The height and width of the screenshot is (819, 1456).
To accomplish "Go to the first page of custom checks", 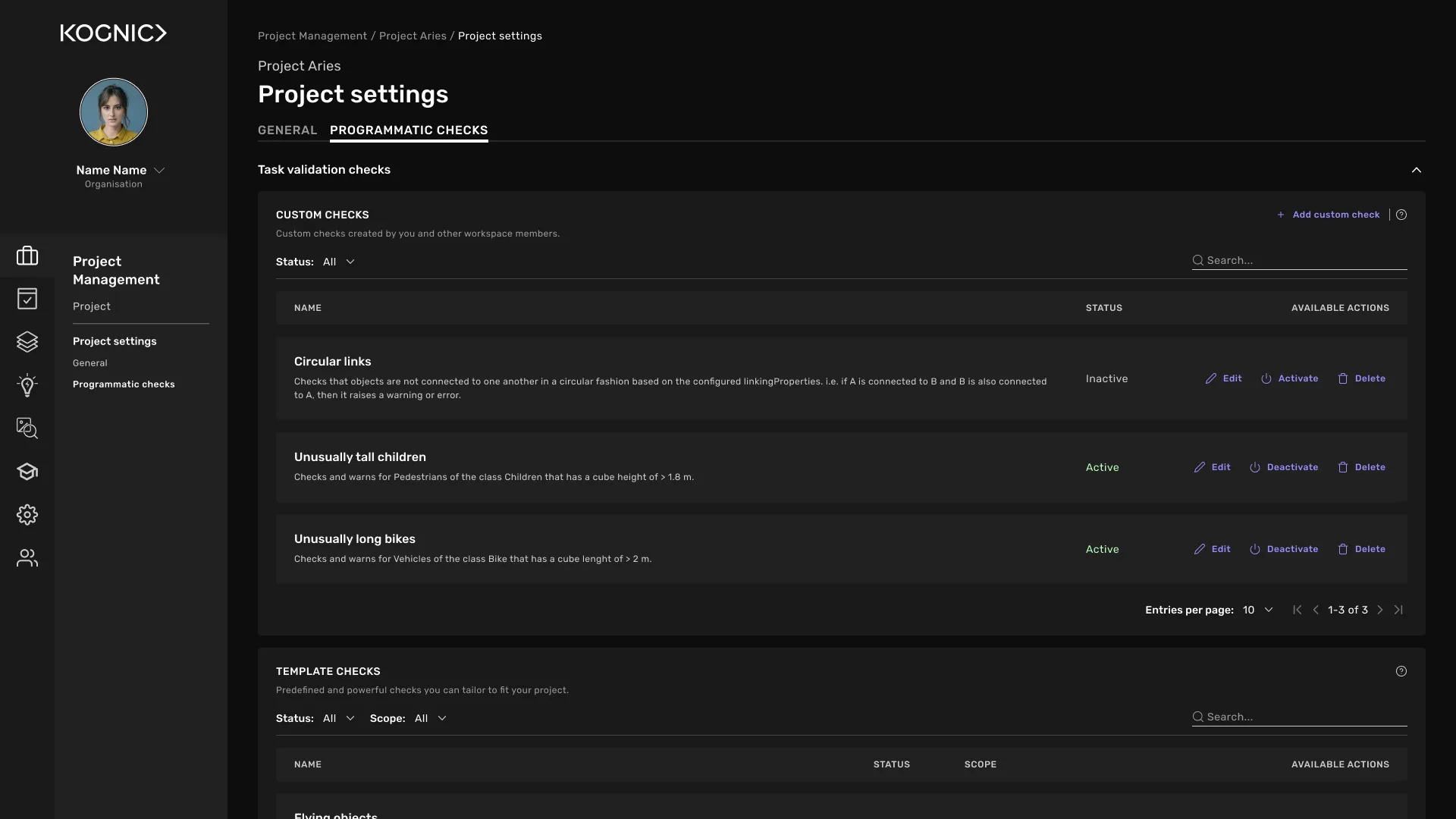I will coord(1298,610).
